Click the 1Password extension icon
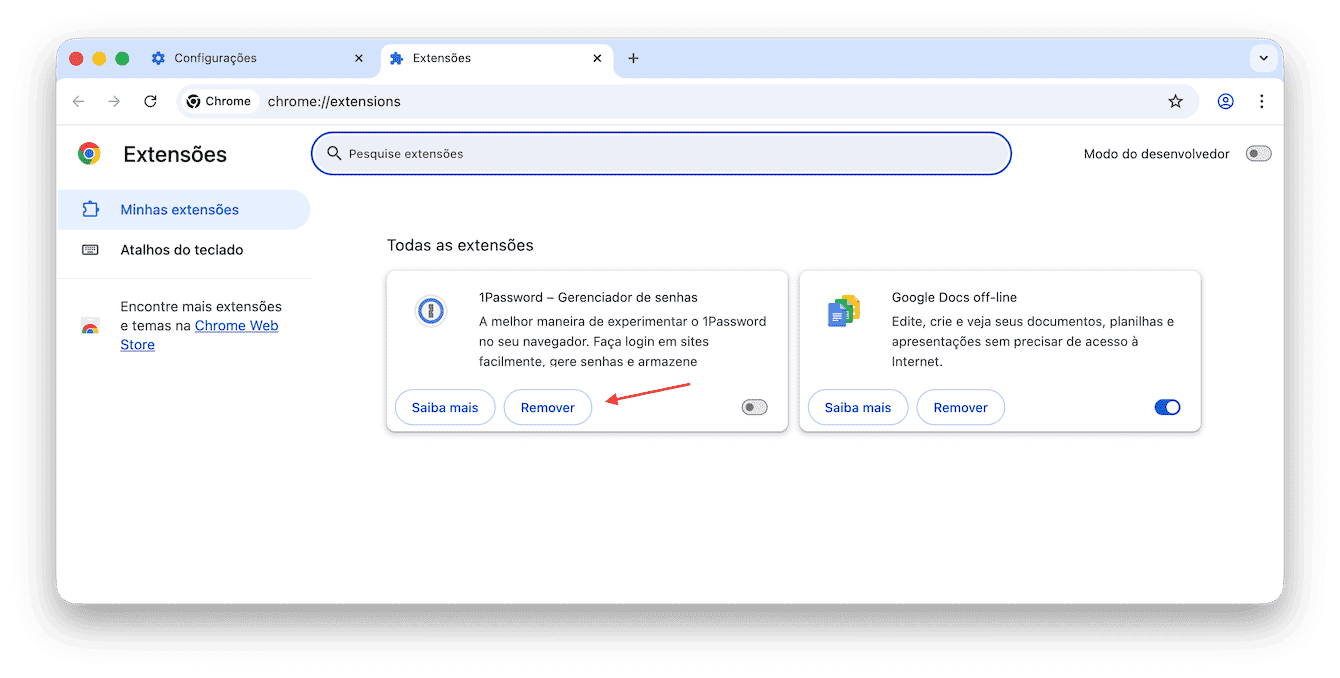Viewport: 1340px width, 678px height. pos(431,311)
